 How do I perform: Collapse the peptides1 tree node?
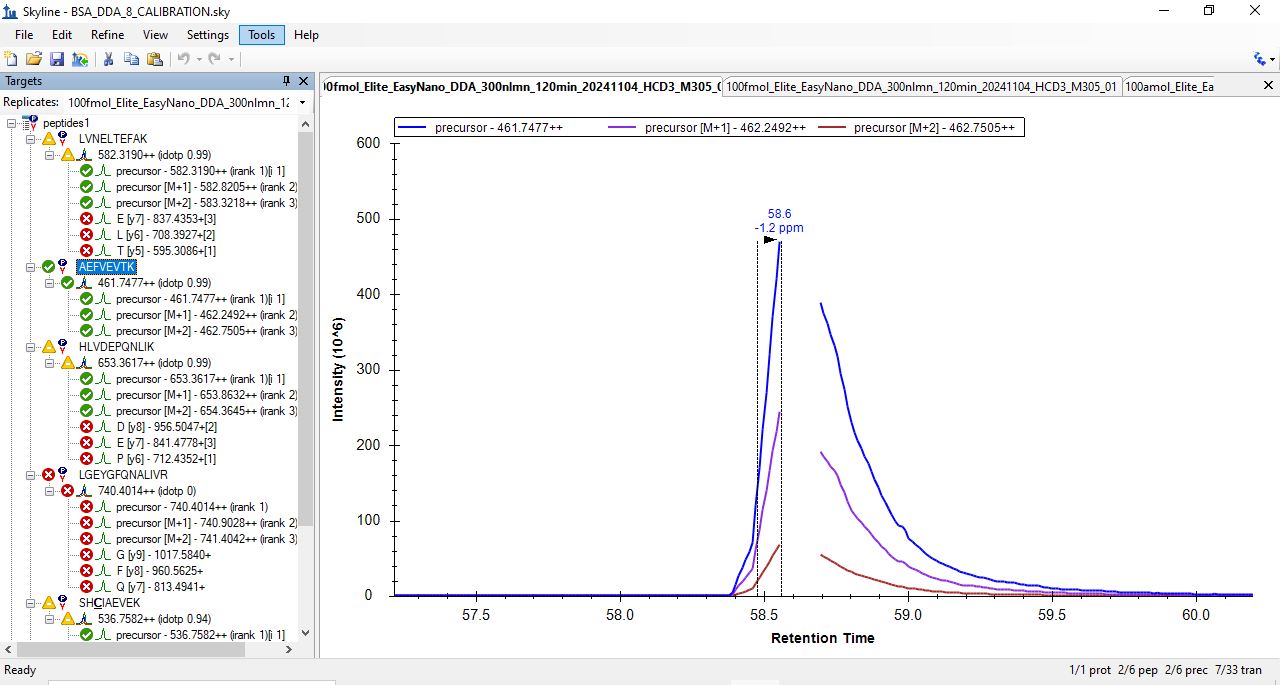coord(11,123)
